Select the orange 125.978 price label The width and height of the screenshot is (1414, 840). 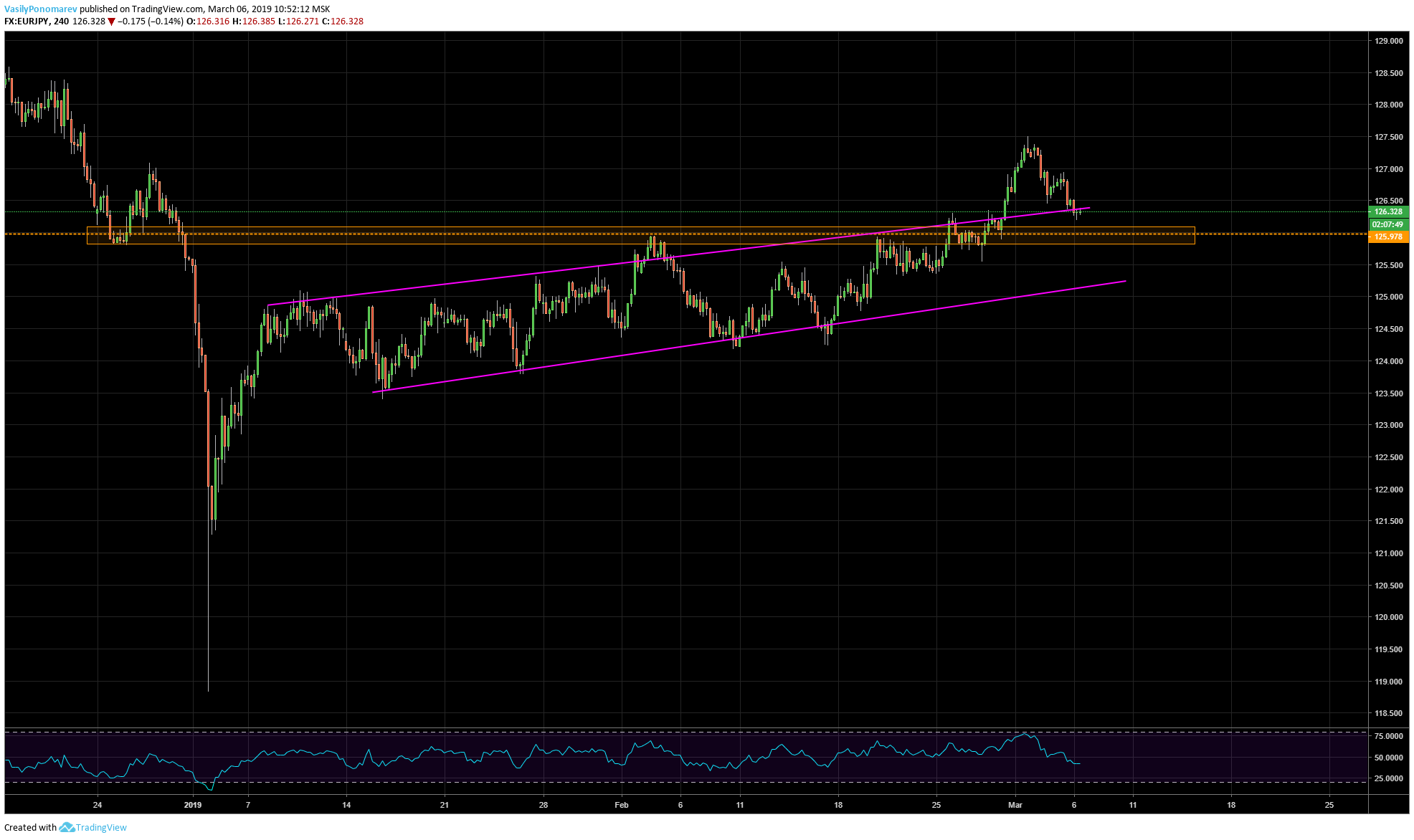(x=1388, y=237)
